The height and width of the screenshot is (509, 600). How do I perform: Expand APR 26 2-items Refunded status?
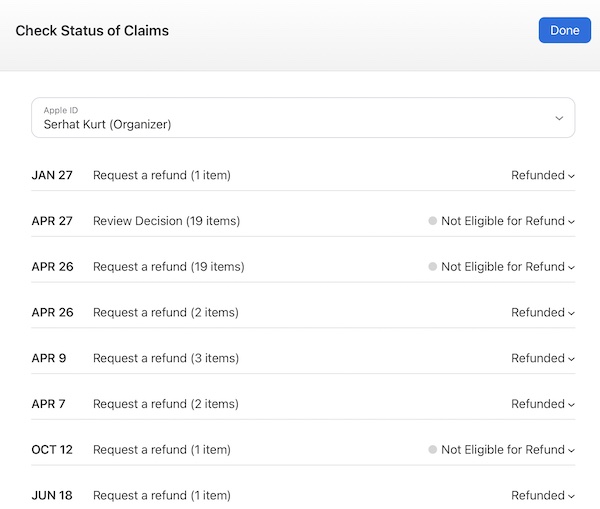(543, 312)
